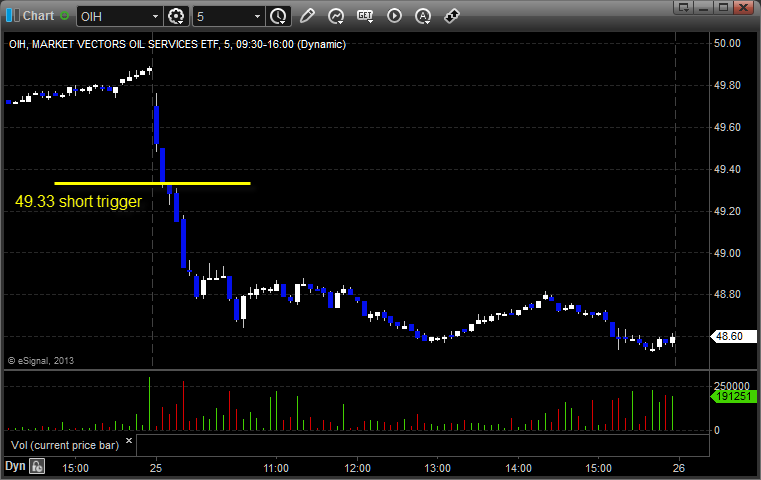Image resolution: width=761 pixels, height=480 pixels.
Task: Click the 0 volume axis label
Action: (717, 430)
